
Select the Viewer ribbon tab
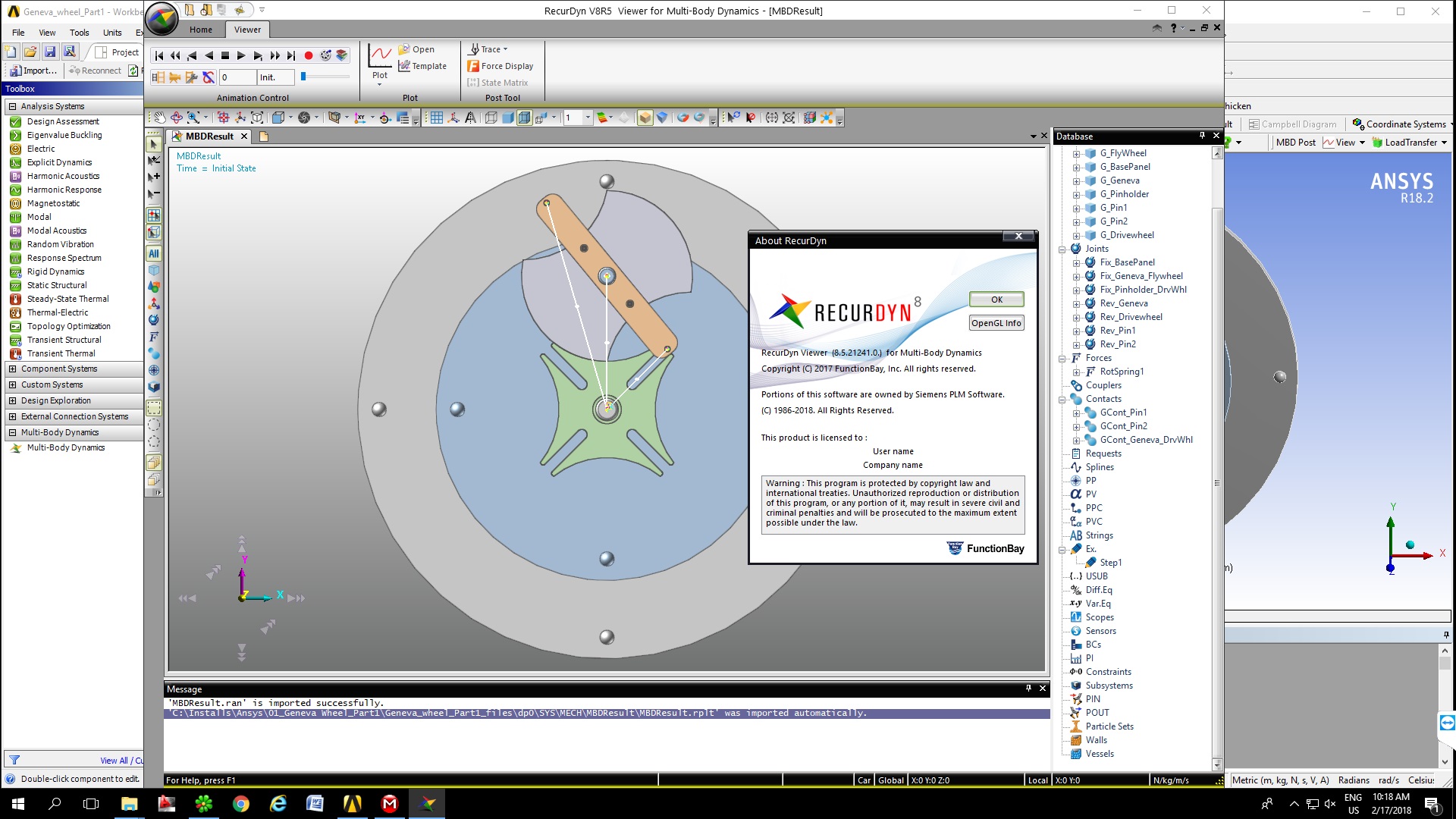(x=247, y=30)
